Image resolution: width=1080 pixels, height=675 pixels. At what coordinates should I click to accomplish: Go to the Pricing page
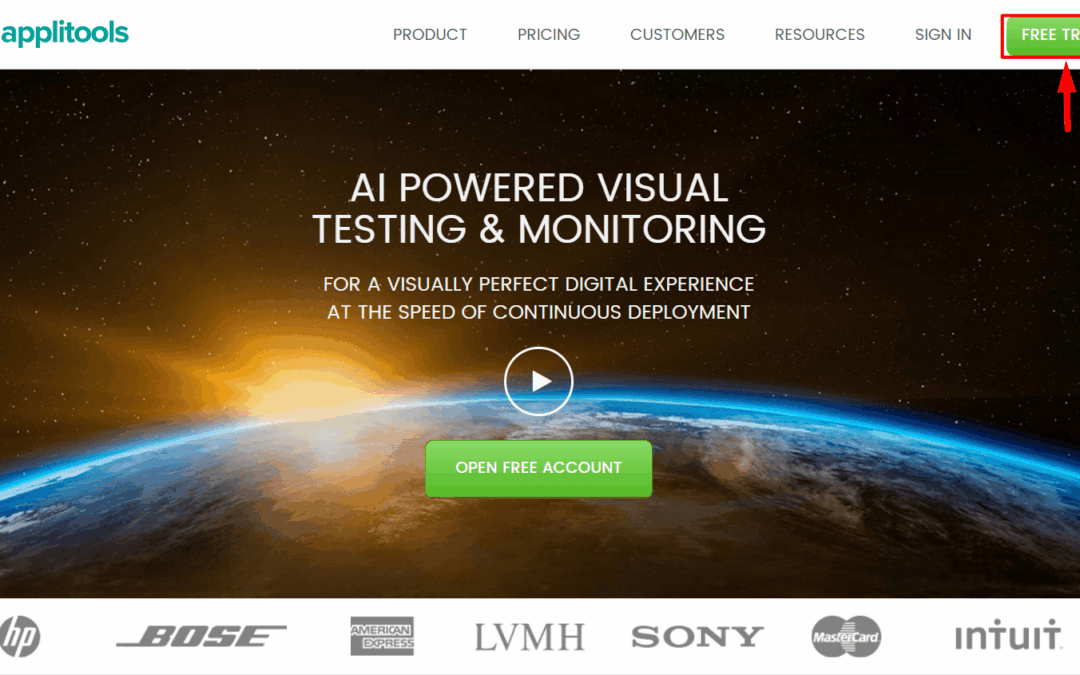549,34
